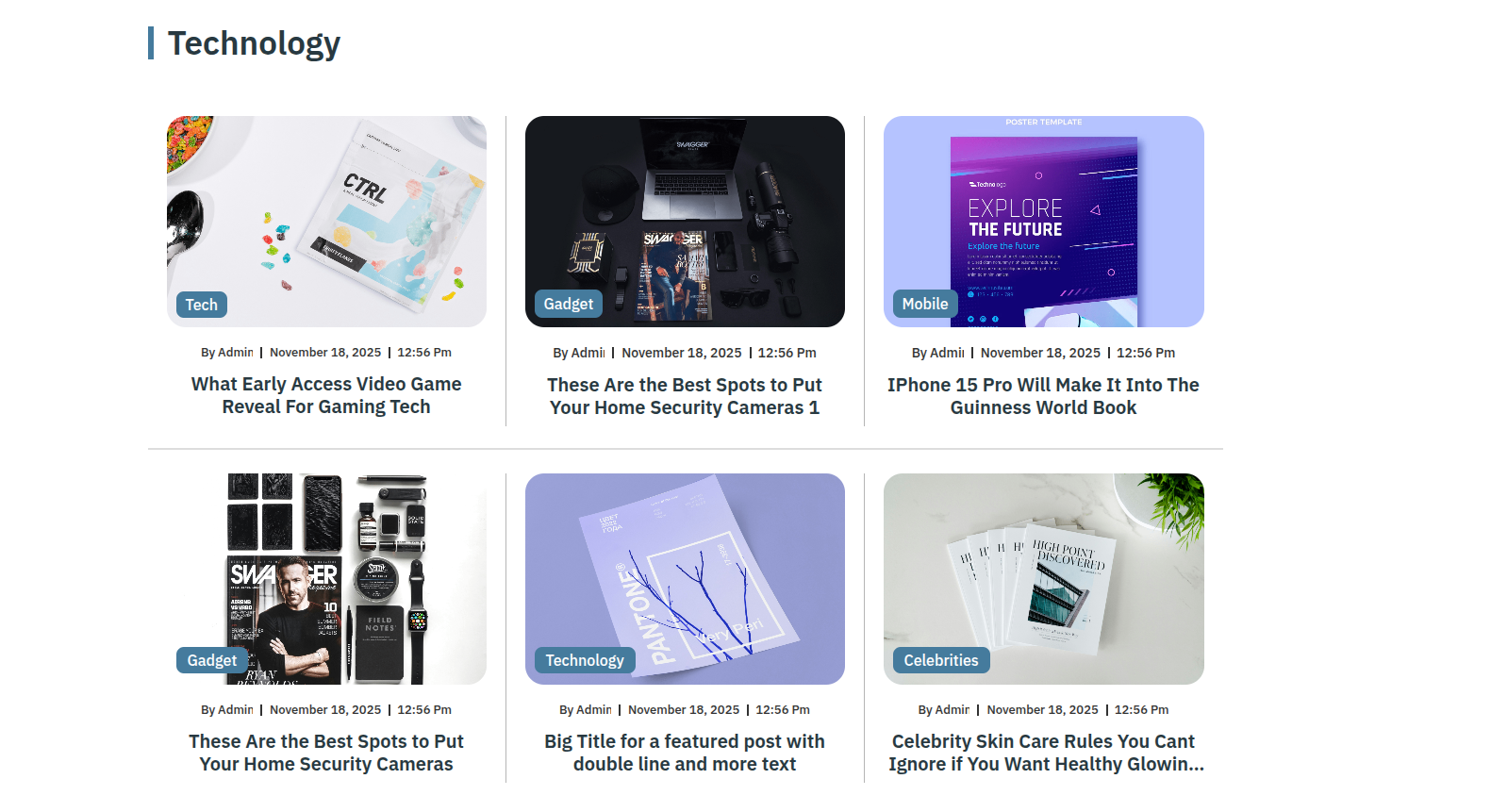Screen dimensions: 1491x812
Task: Click the Technology category tag on Pantone post
Action: tap(585, 660)
